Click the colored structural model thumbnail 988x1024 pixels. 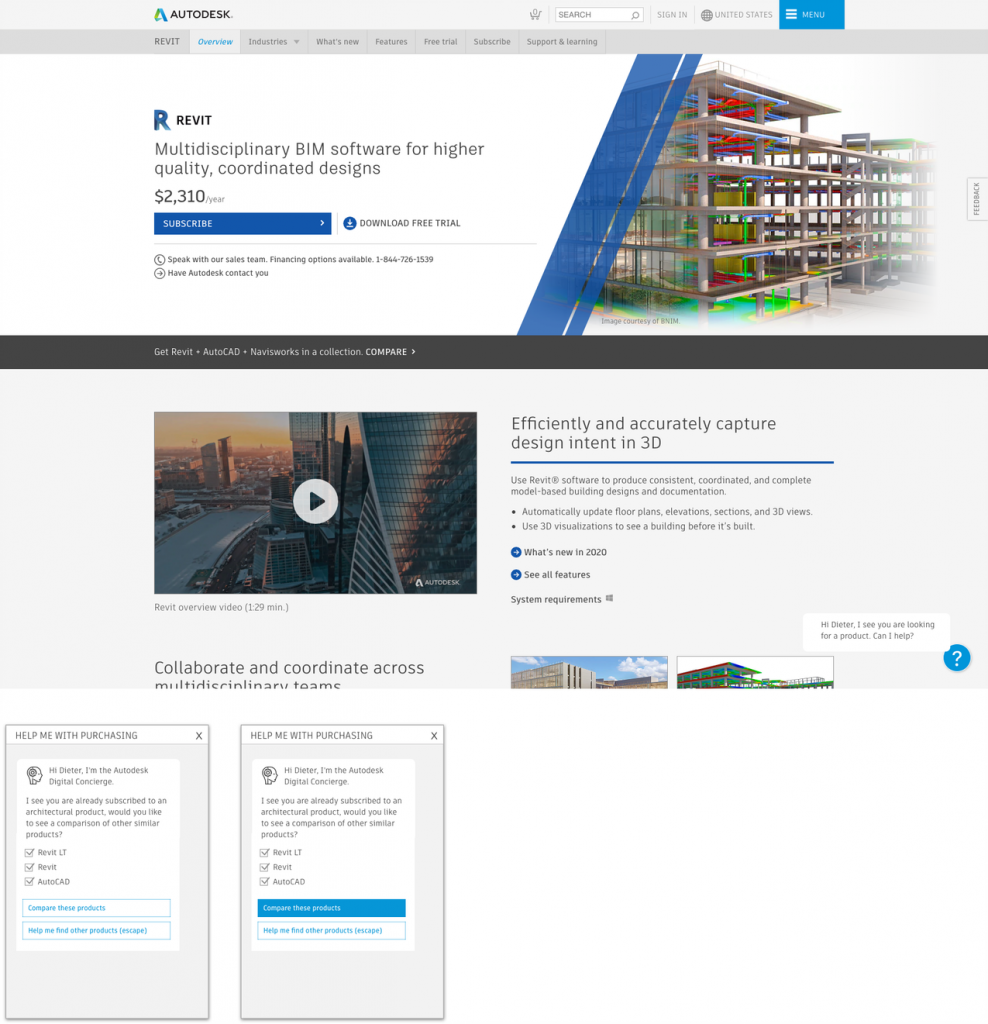click(756, 673)
